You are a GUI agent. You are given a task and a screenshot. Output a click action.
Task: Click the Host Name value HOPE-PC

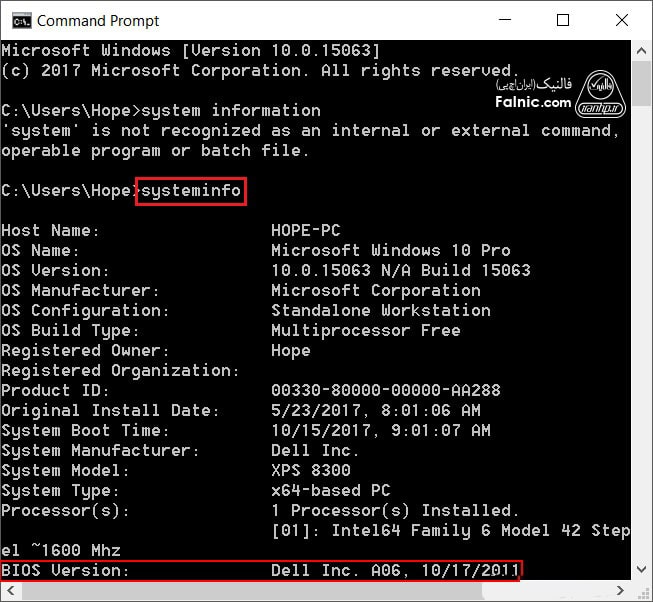tap(305, 230)
